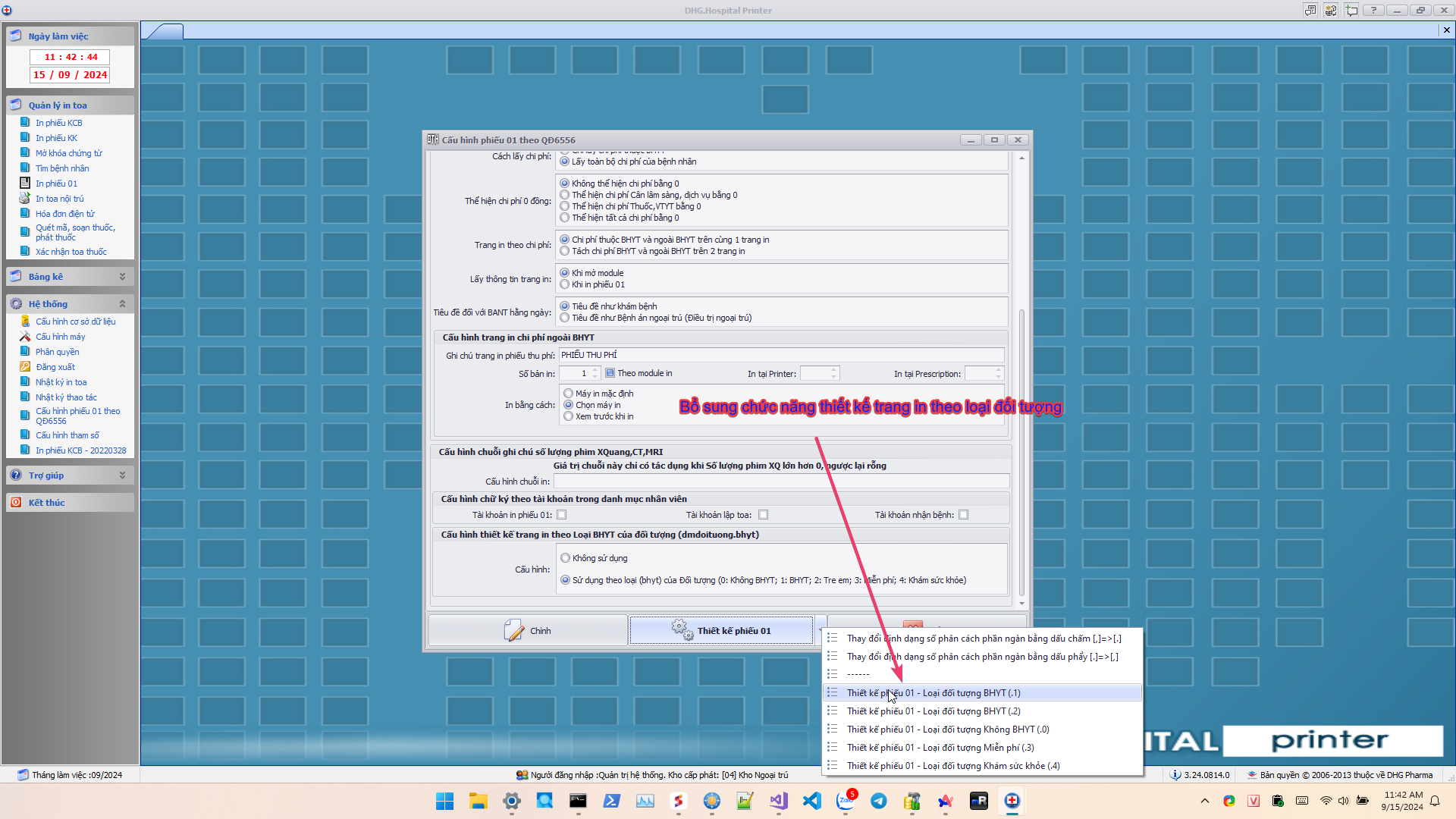This screenshot has width=1456, height=819.
Task: Open Cấu hình cơ sở dữ liệu icon
Action: coord(25,321)
